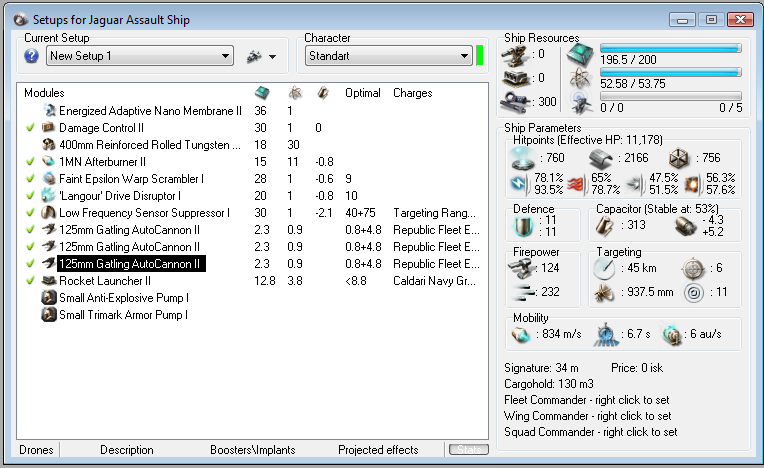Click the launcher hardpoints icon
Screen dimensions: 764x468
515,78
